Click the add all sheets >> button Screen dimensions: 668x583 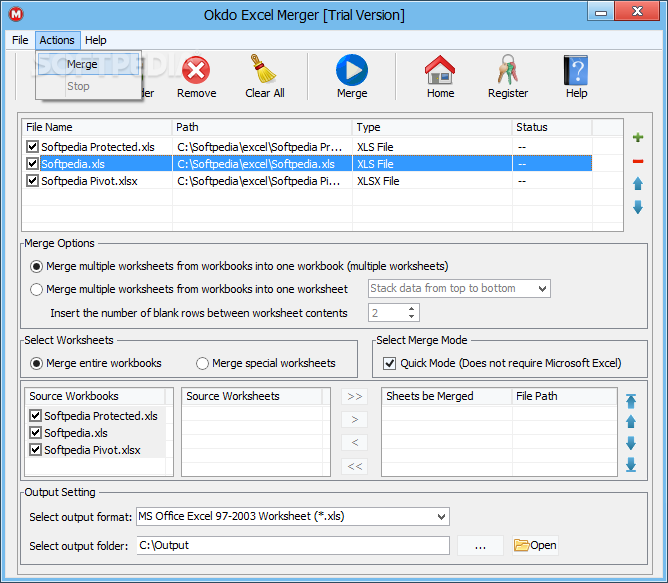(354, 396)
